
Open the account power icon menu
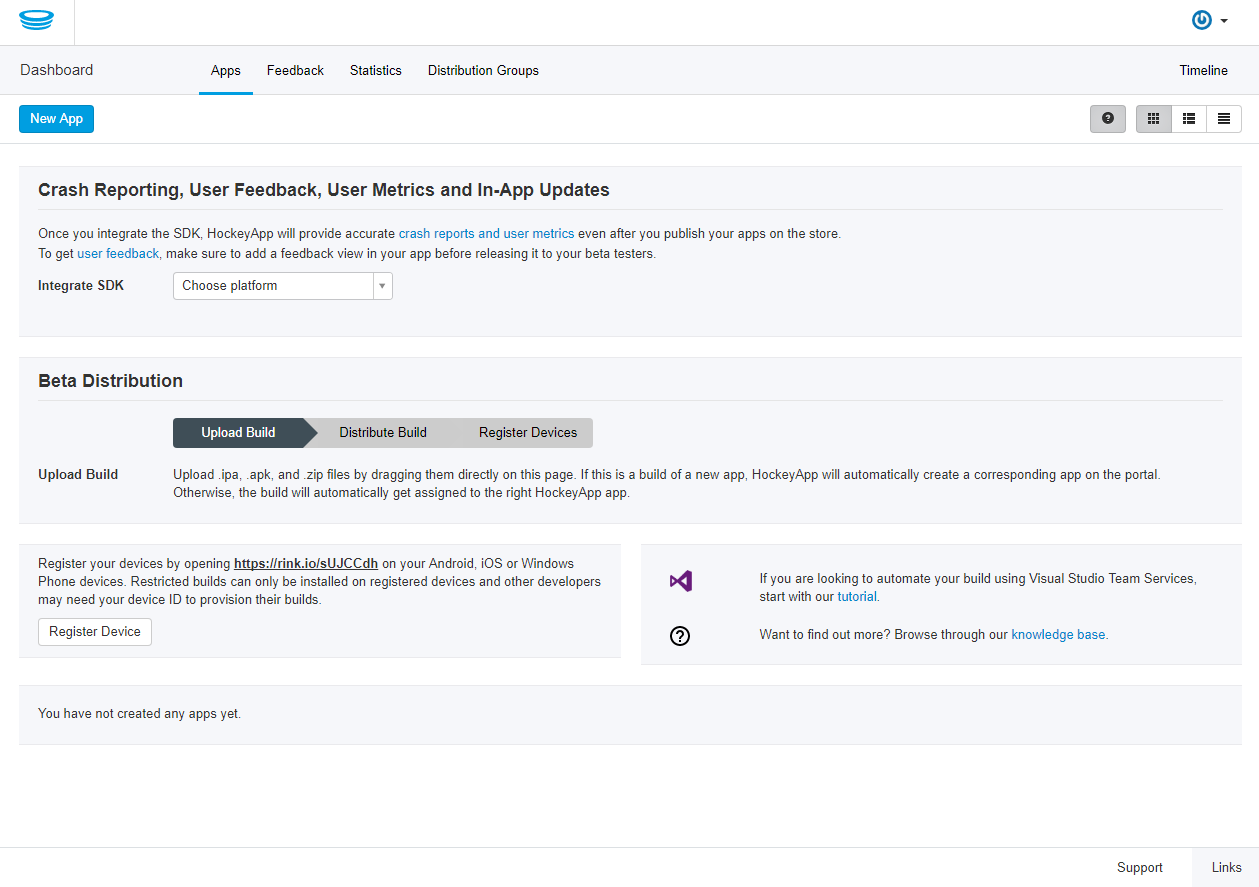(1209, 20)
